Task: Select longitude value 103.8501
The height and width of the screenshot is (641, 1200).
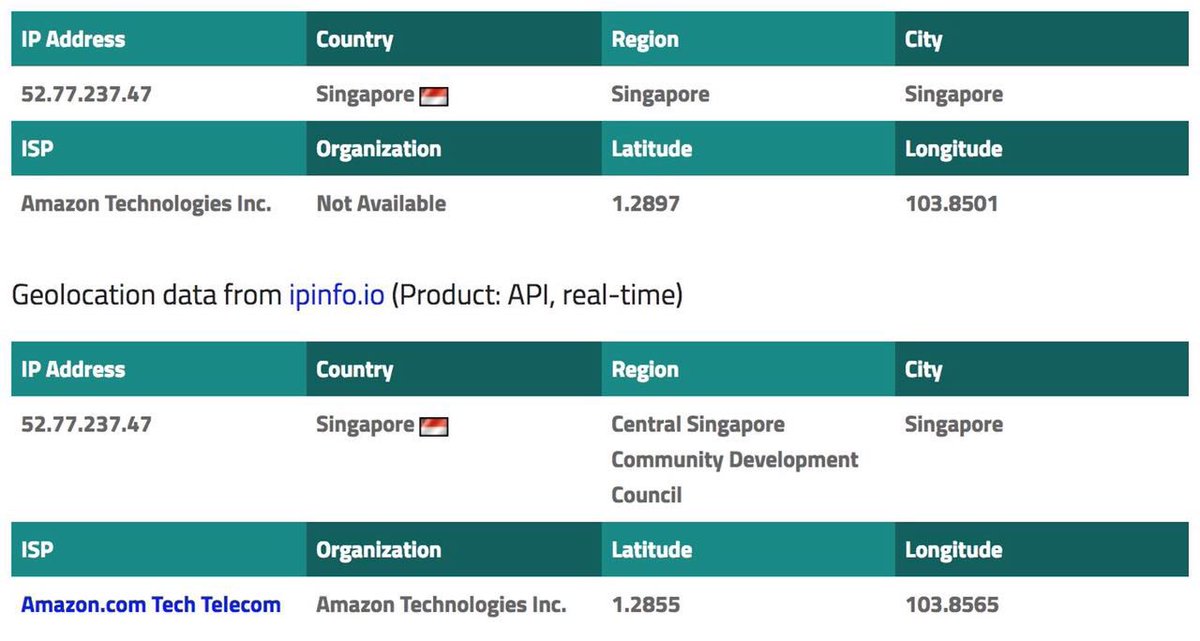Action: pos(952,204)
